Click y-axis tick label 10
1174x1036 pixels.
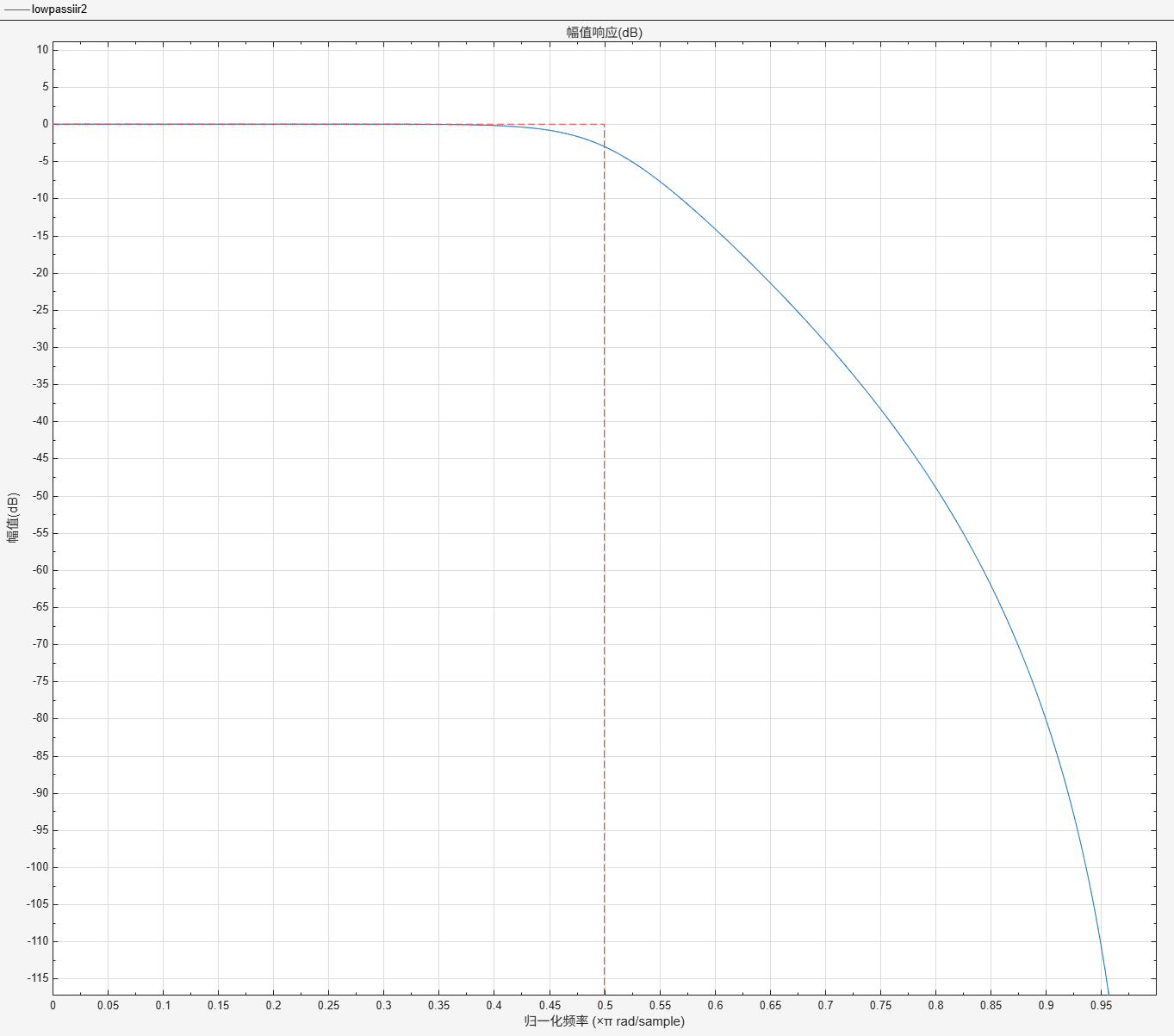pos(42,50)
